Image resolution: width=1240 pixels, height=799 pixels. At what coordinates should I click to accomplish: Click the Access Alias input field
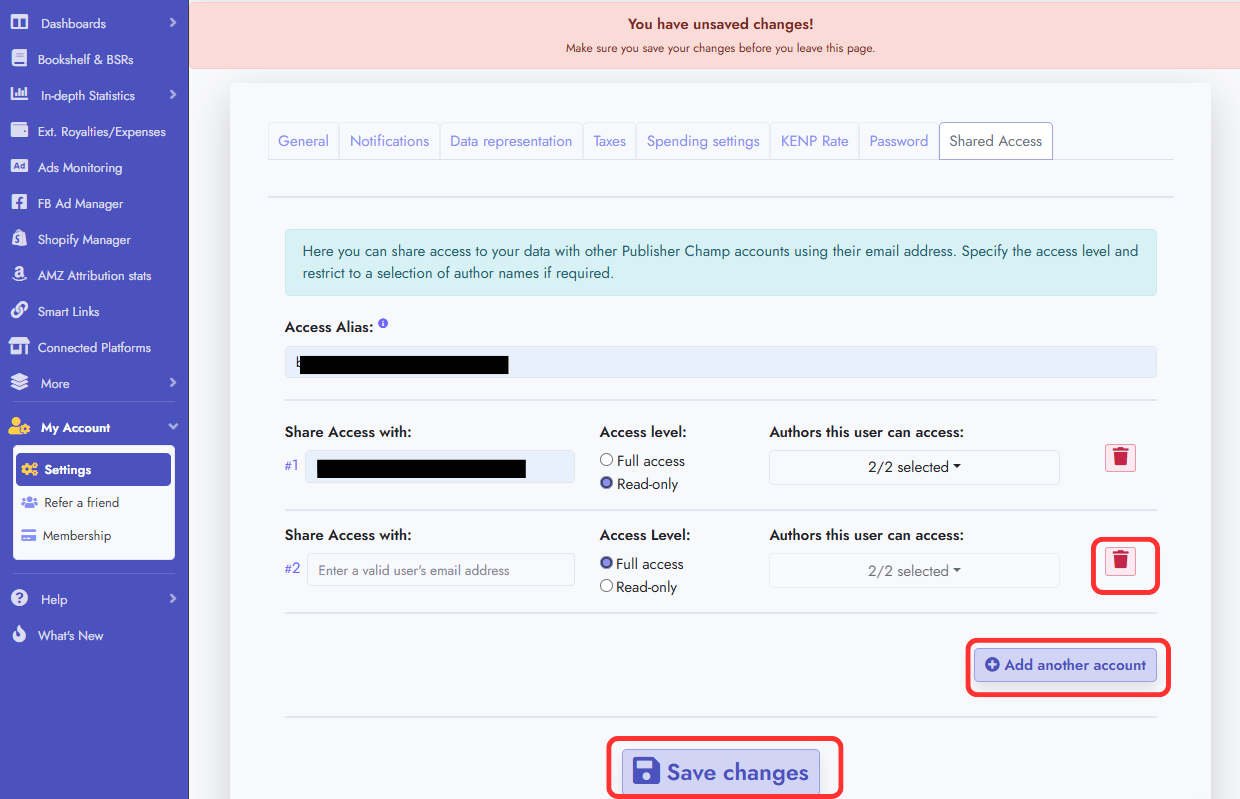pos(720,362)
